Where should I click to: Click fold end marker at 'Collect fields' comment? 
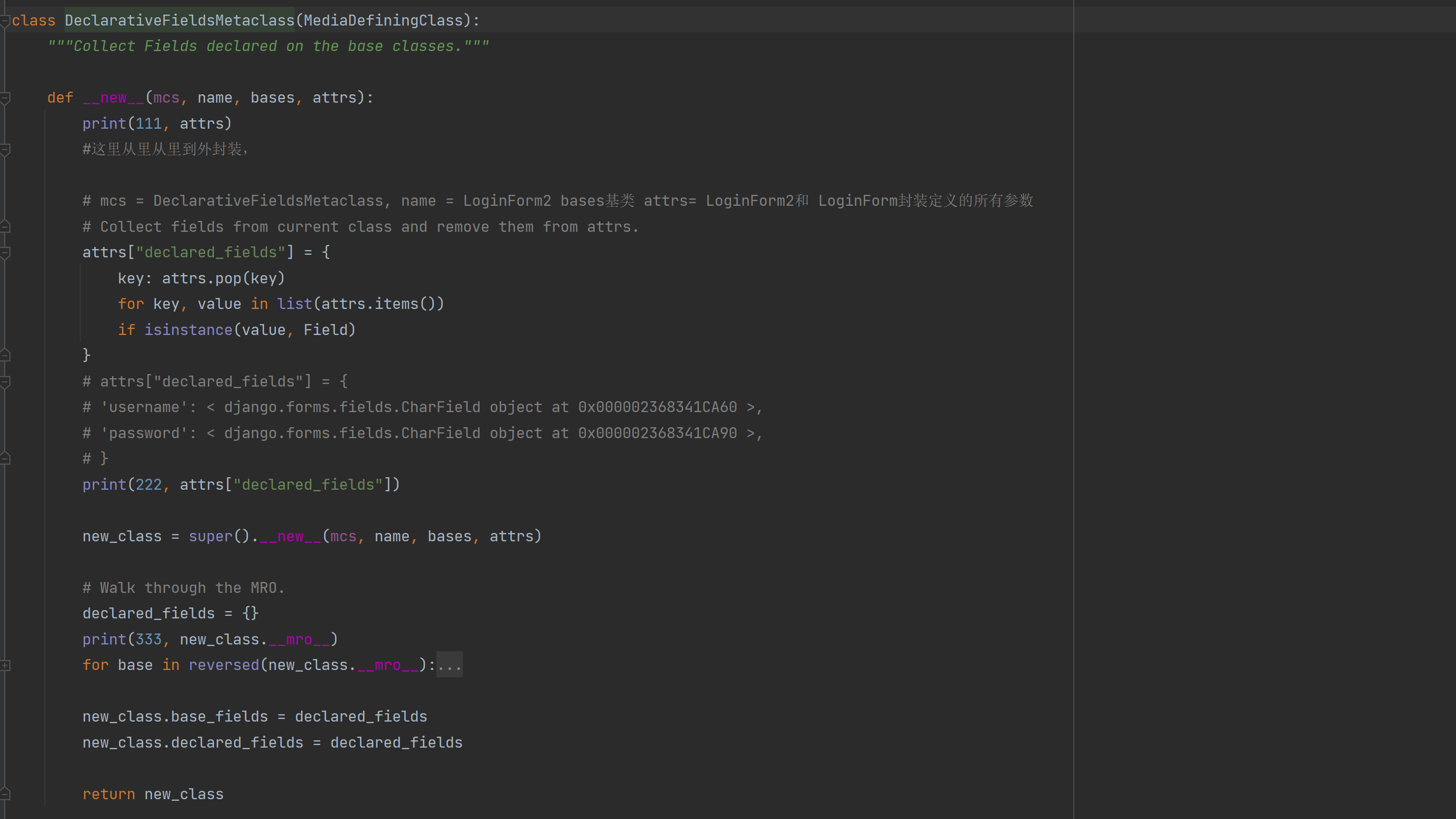5,227
